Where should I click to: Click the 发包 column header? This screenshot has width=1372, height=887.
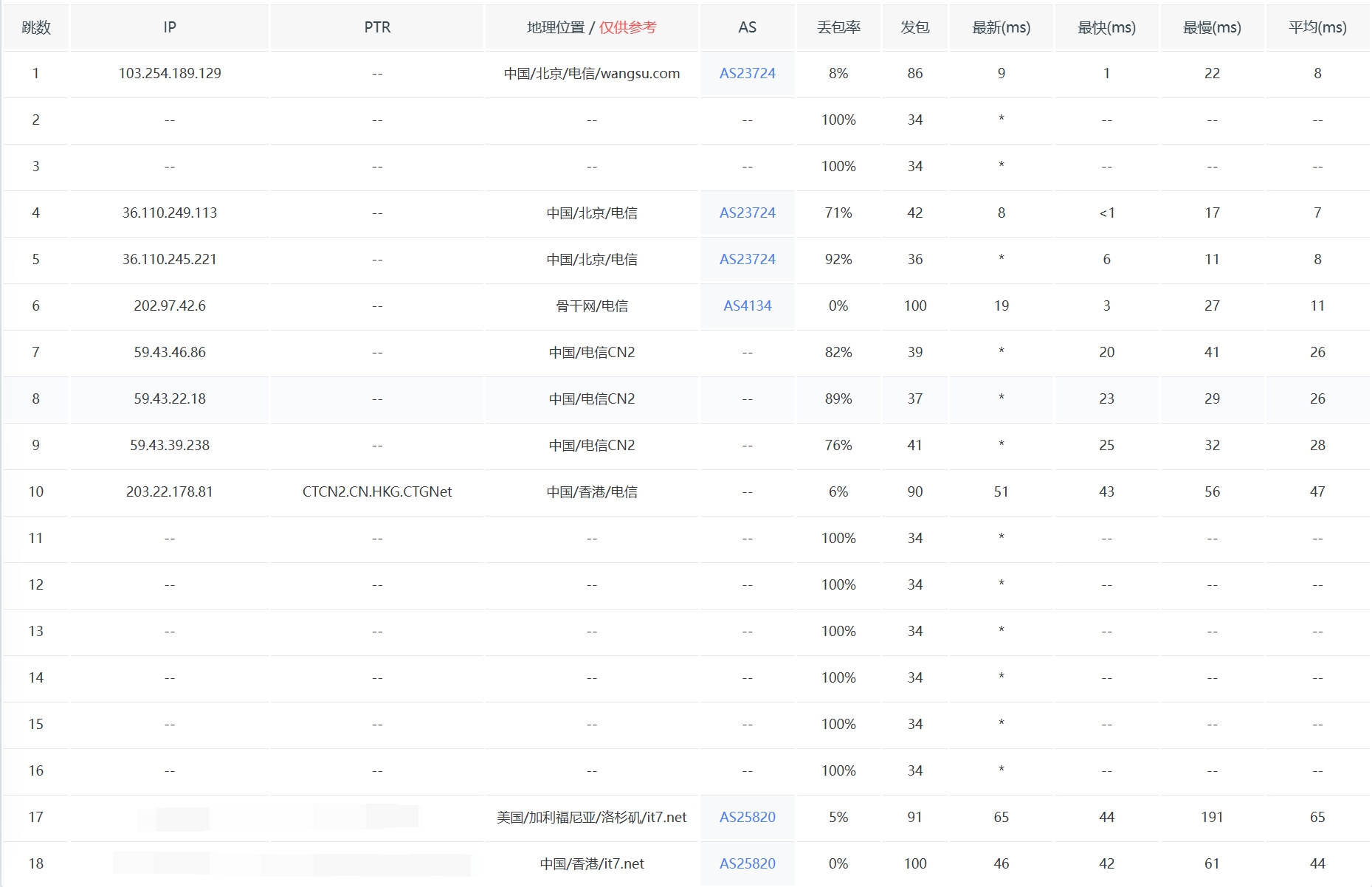click(x=915, y=27)
